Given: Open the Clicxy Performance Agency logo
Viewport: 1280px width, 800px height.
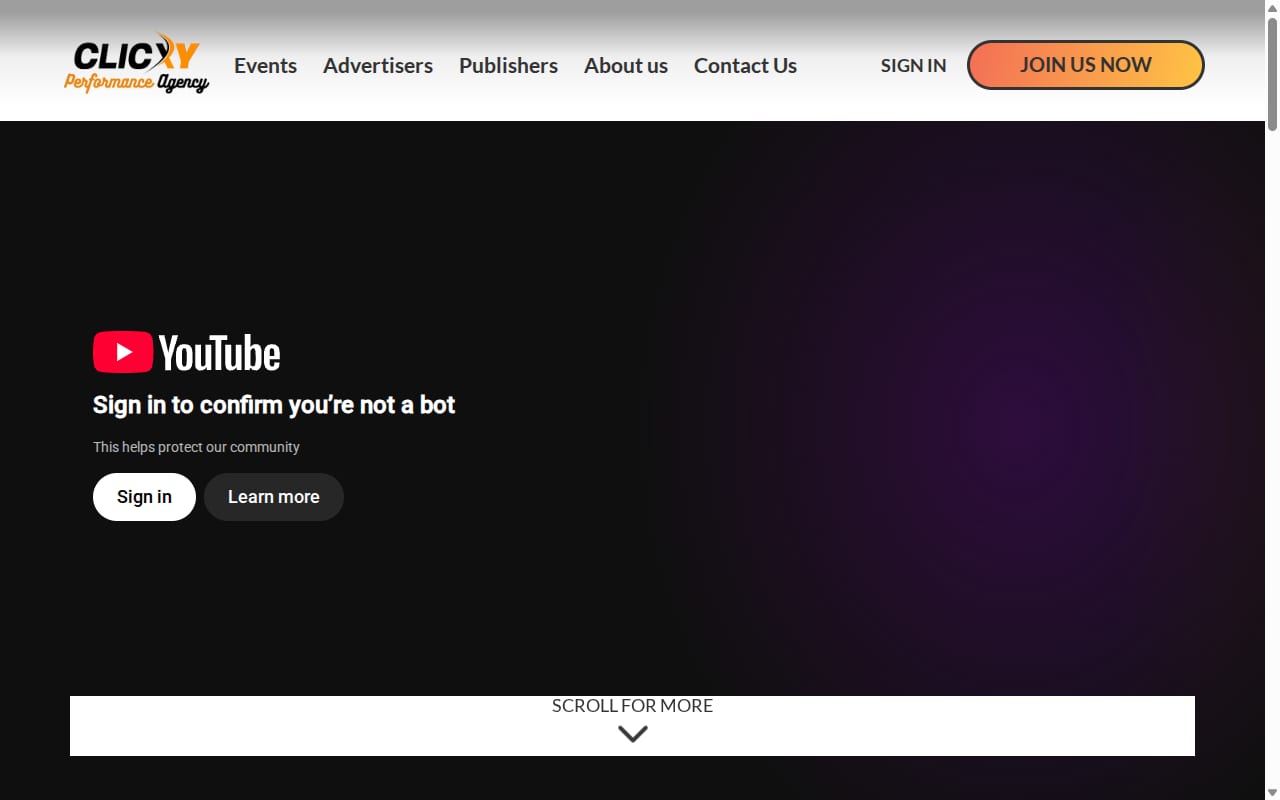Looking at the screenshot, I should click(x=137, y=65).
